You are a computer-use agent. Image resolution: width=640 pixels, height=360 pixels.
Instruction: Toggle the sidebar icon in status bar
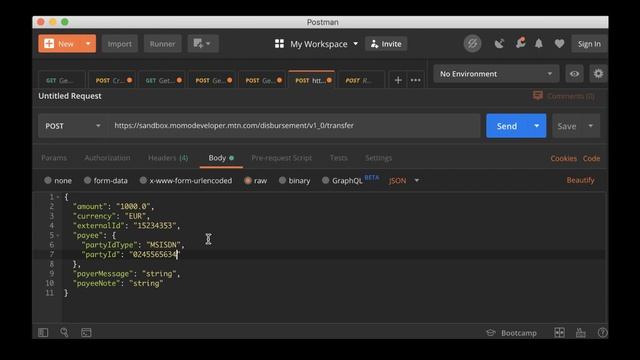[x=43, y=333]
